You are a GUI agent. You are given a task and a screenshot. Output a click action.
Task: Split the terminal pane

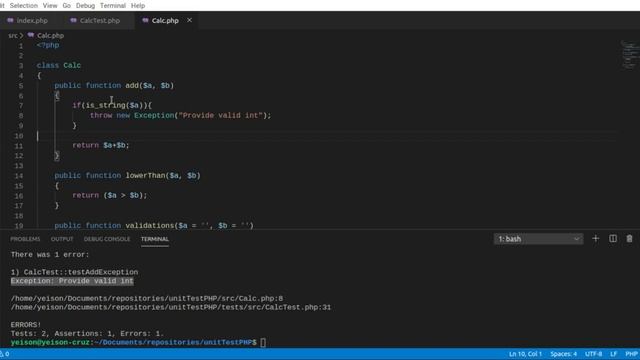coord(613,238)
